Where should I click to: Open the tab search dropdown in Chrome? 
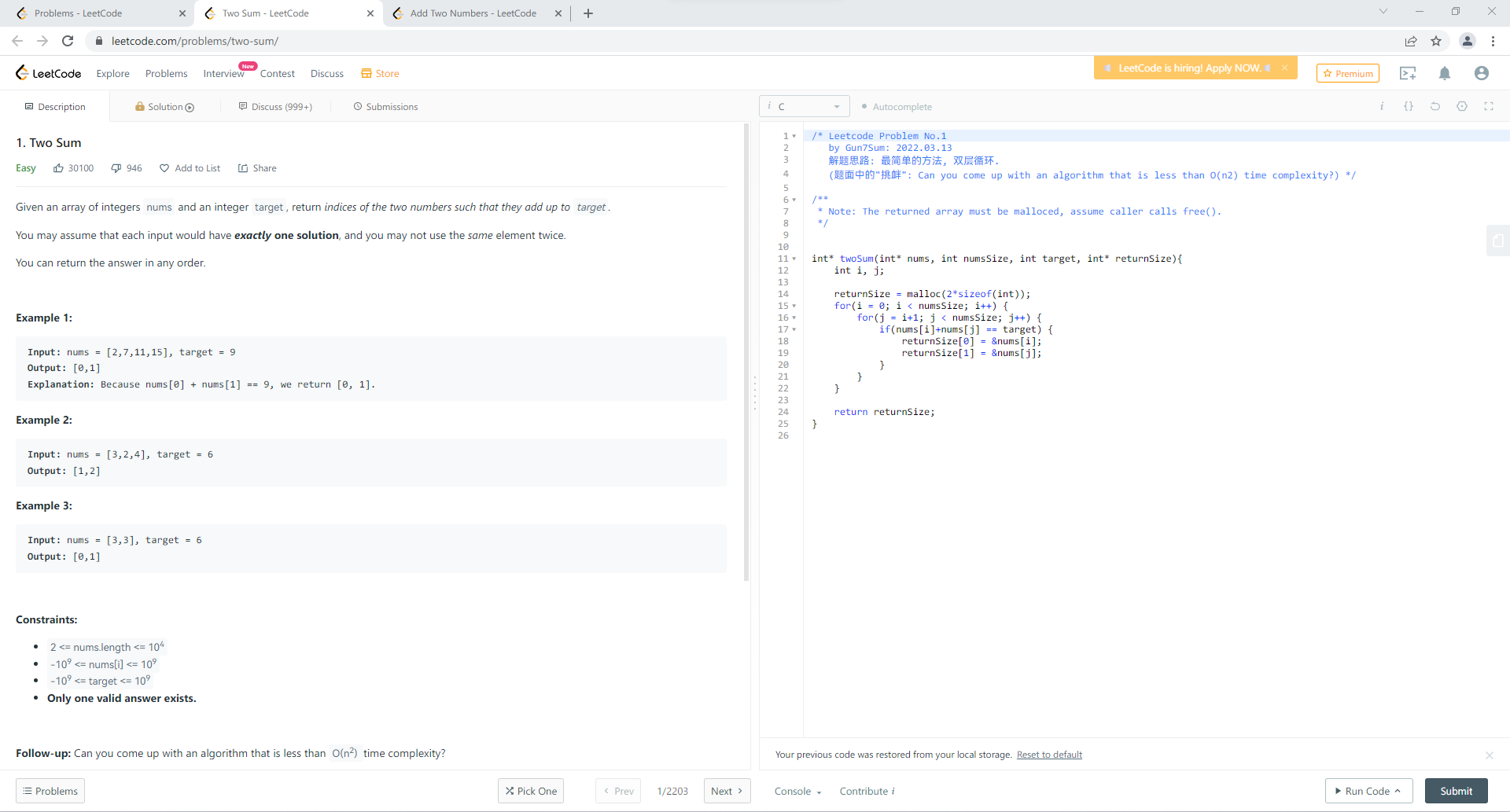pos(1383,12)
